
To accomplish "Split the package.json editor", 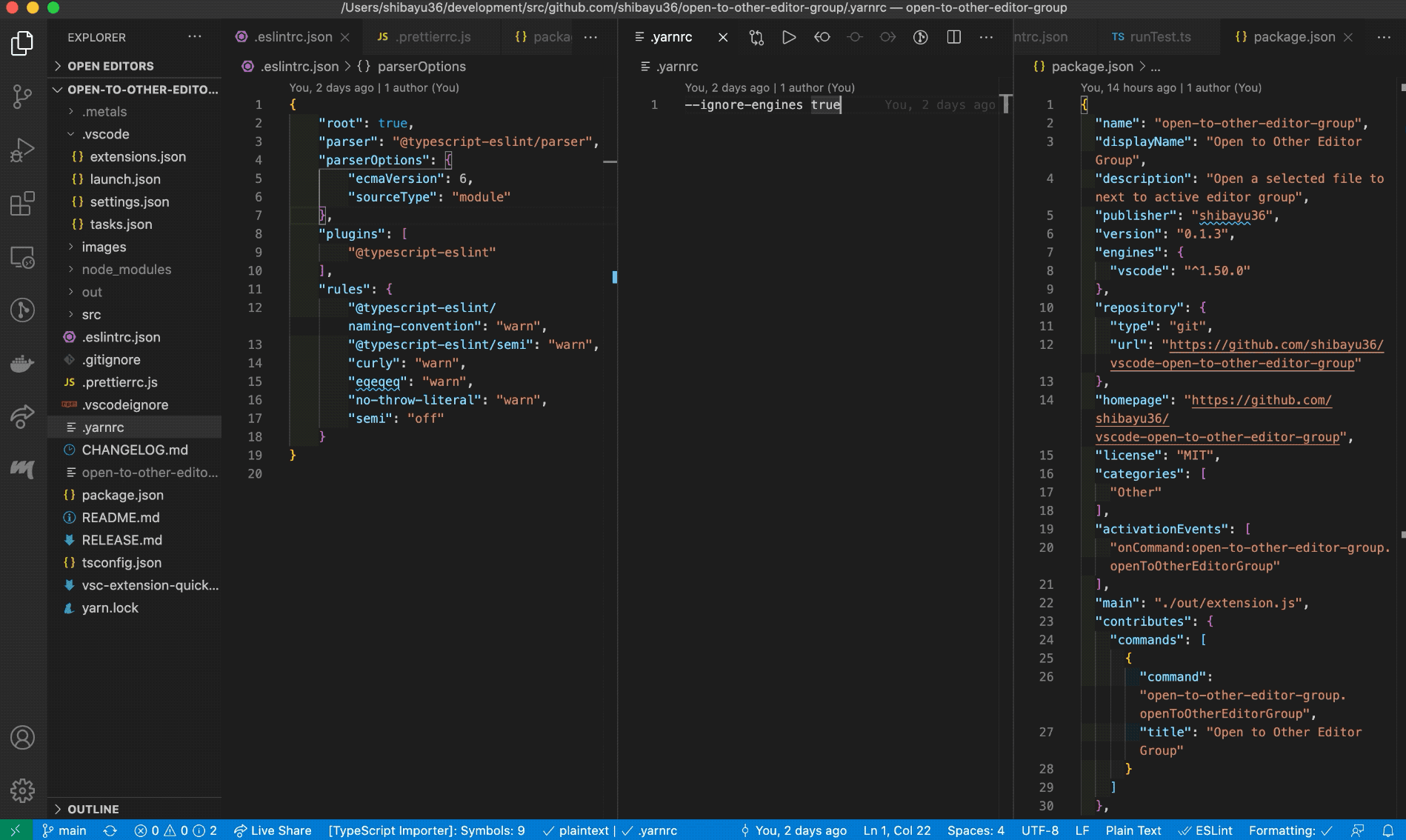I will pyautogui.click(x=953, y=36).
